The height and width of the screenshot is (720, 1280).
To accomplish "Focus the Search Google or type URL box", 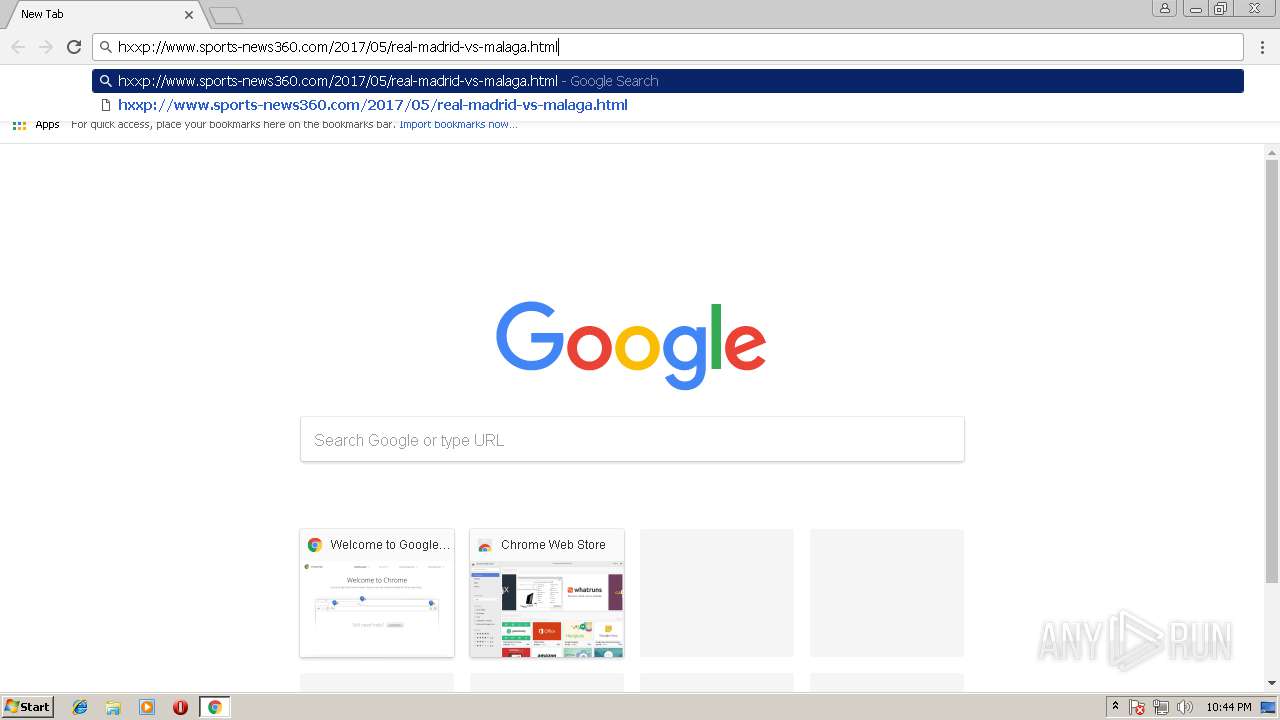I will coord(632,440).
